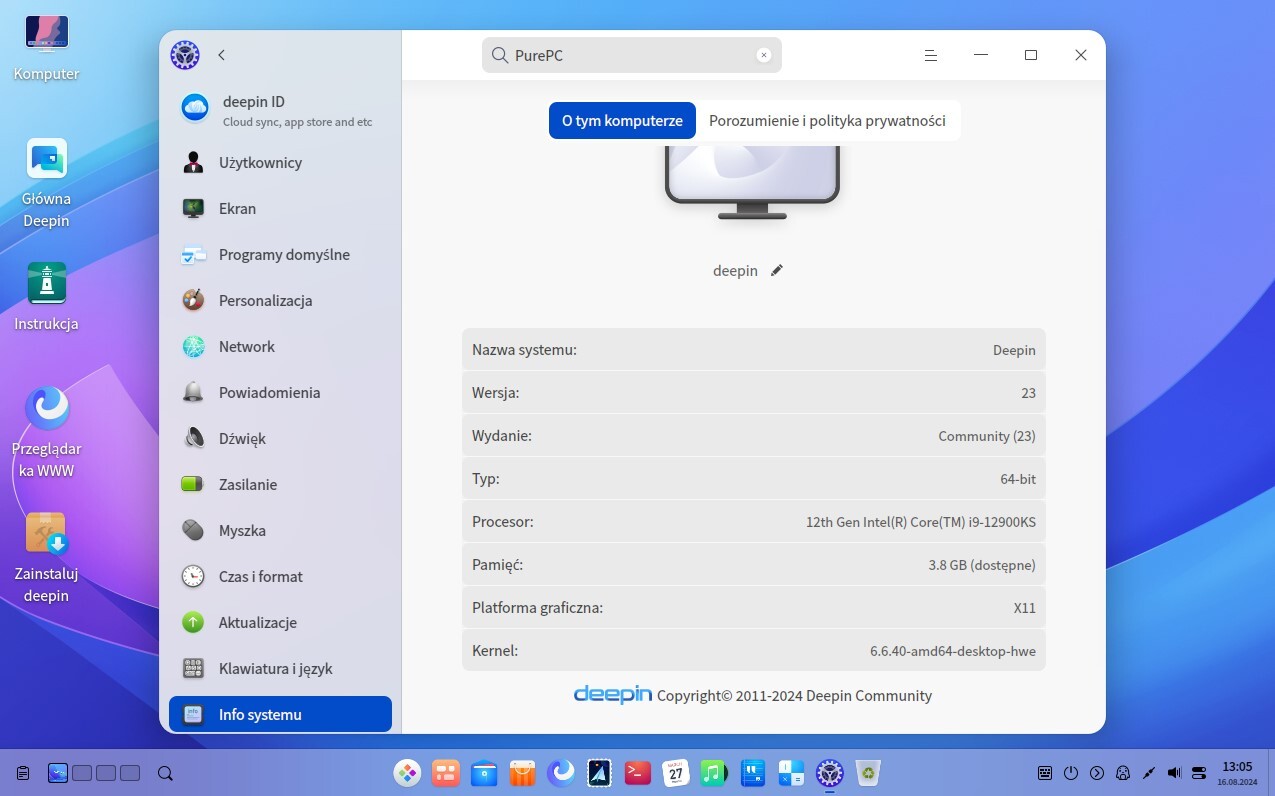Switch to the Porozumienie i polityka prywatności tab
Image resolution: width=1275 pixels, height=796 pixels.
click(827, 120)
